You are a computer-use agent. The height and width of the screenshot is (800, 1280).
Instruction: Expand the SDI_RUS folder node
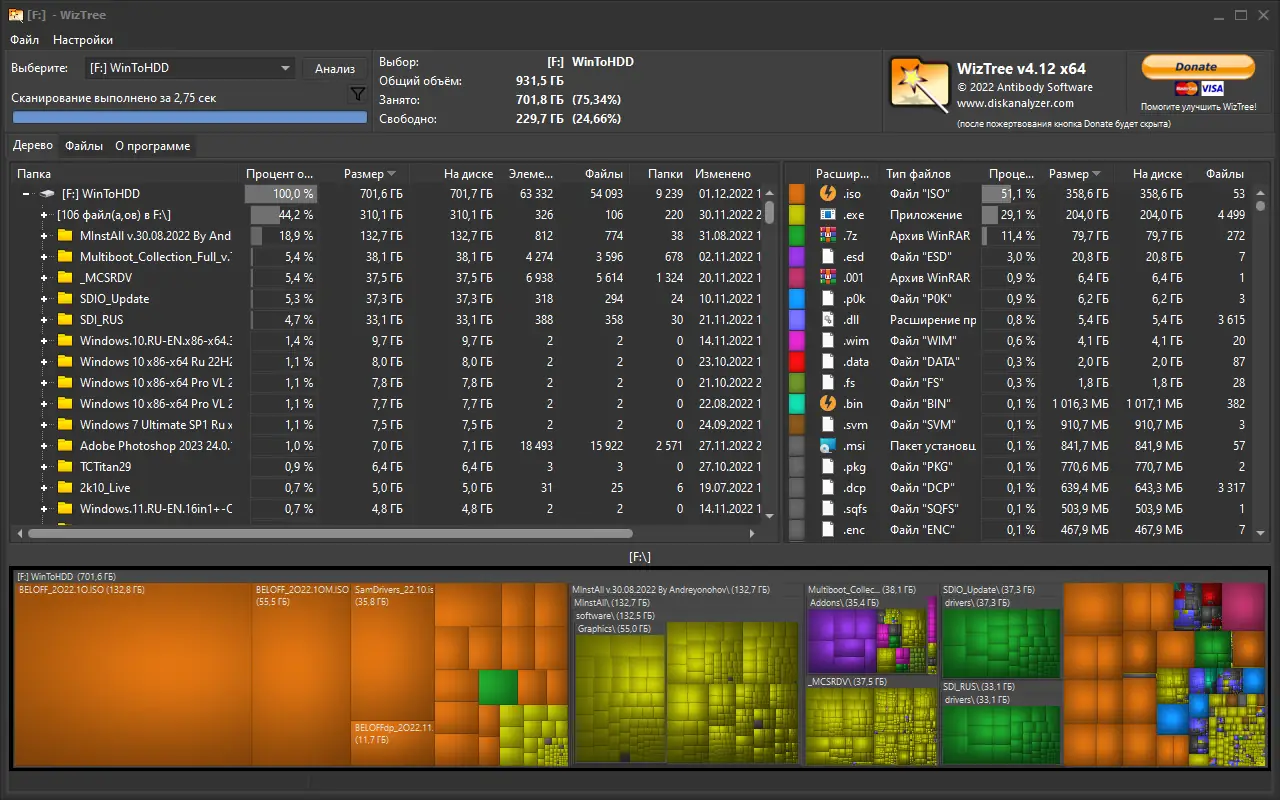[x=44, y=320]
